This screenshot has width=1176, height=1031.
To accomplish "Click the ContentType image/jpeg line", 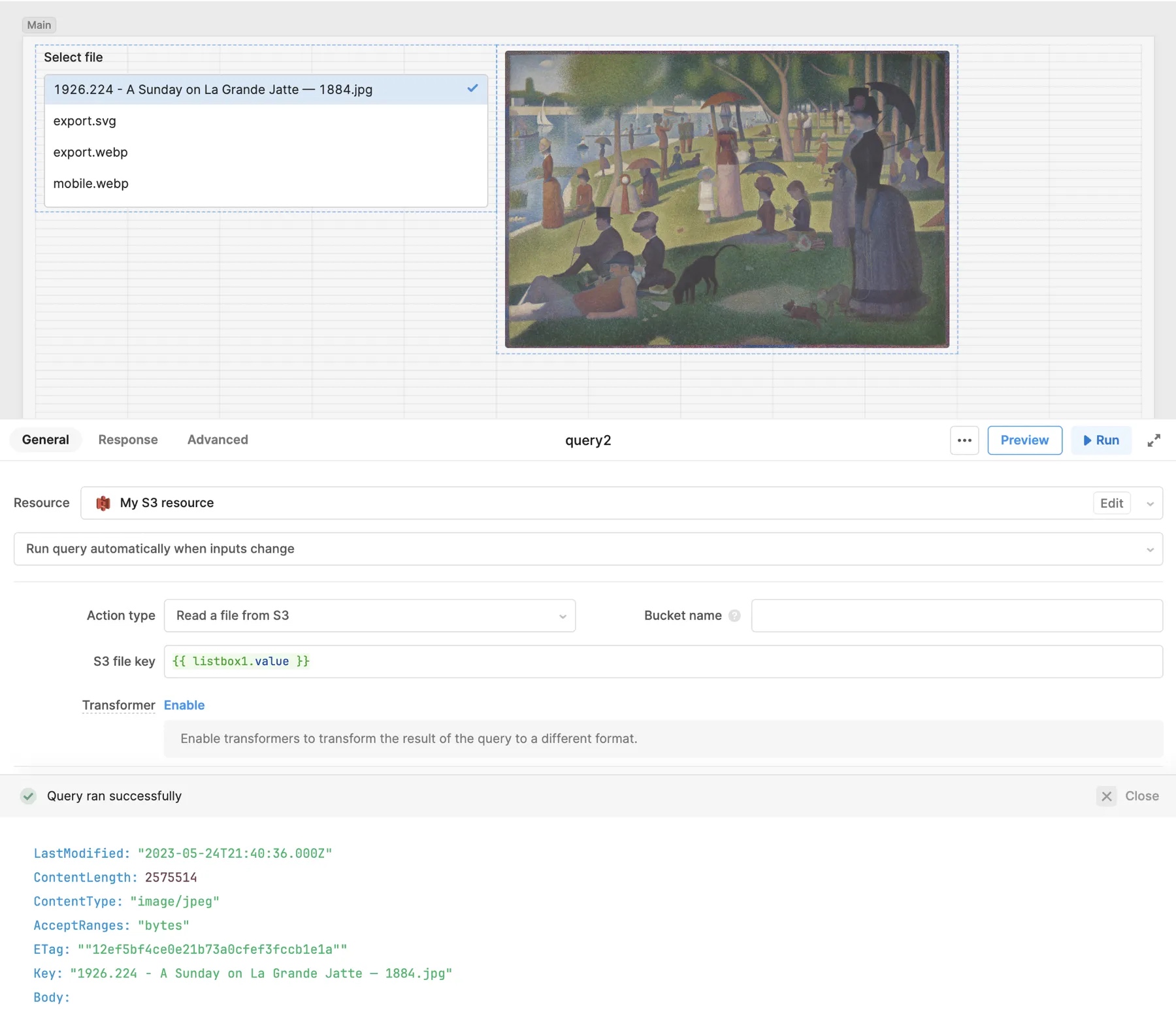I will 126,902.
